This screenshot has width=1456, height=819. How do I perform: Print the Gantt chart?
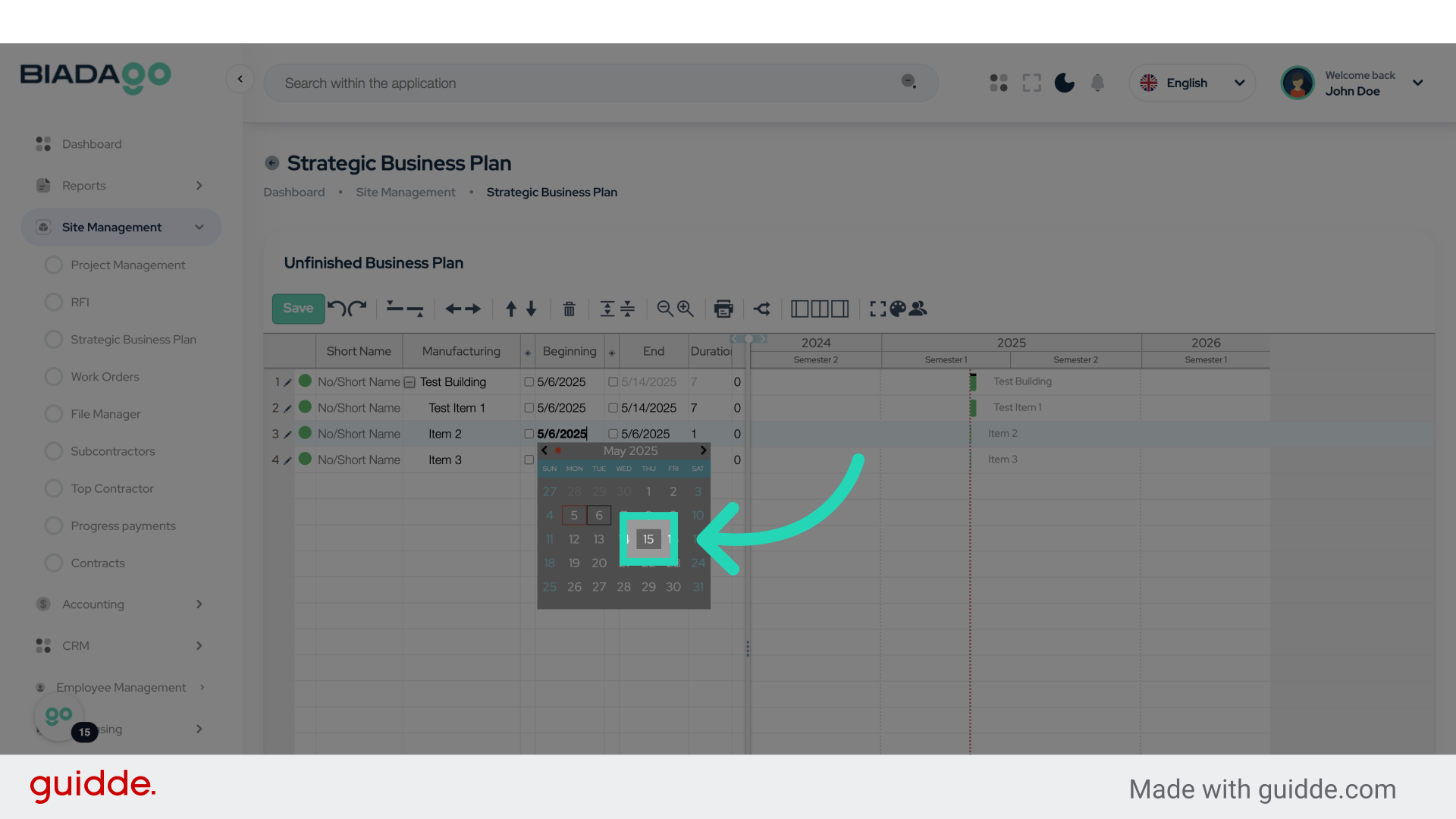point(723,309)
